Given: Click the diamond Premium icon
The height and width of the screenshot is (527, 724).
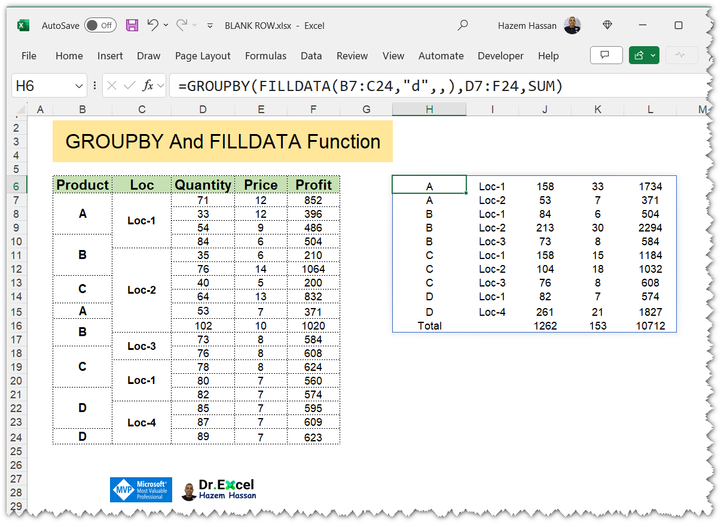Looking at the screenshot, I should pos(608,25).
